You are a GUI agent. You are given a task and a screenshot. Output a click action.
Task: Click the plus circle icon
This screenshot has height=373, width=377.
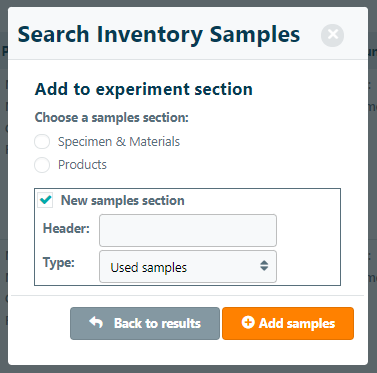pos(248,322)
